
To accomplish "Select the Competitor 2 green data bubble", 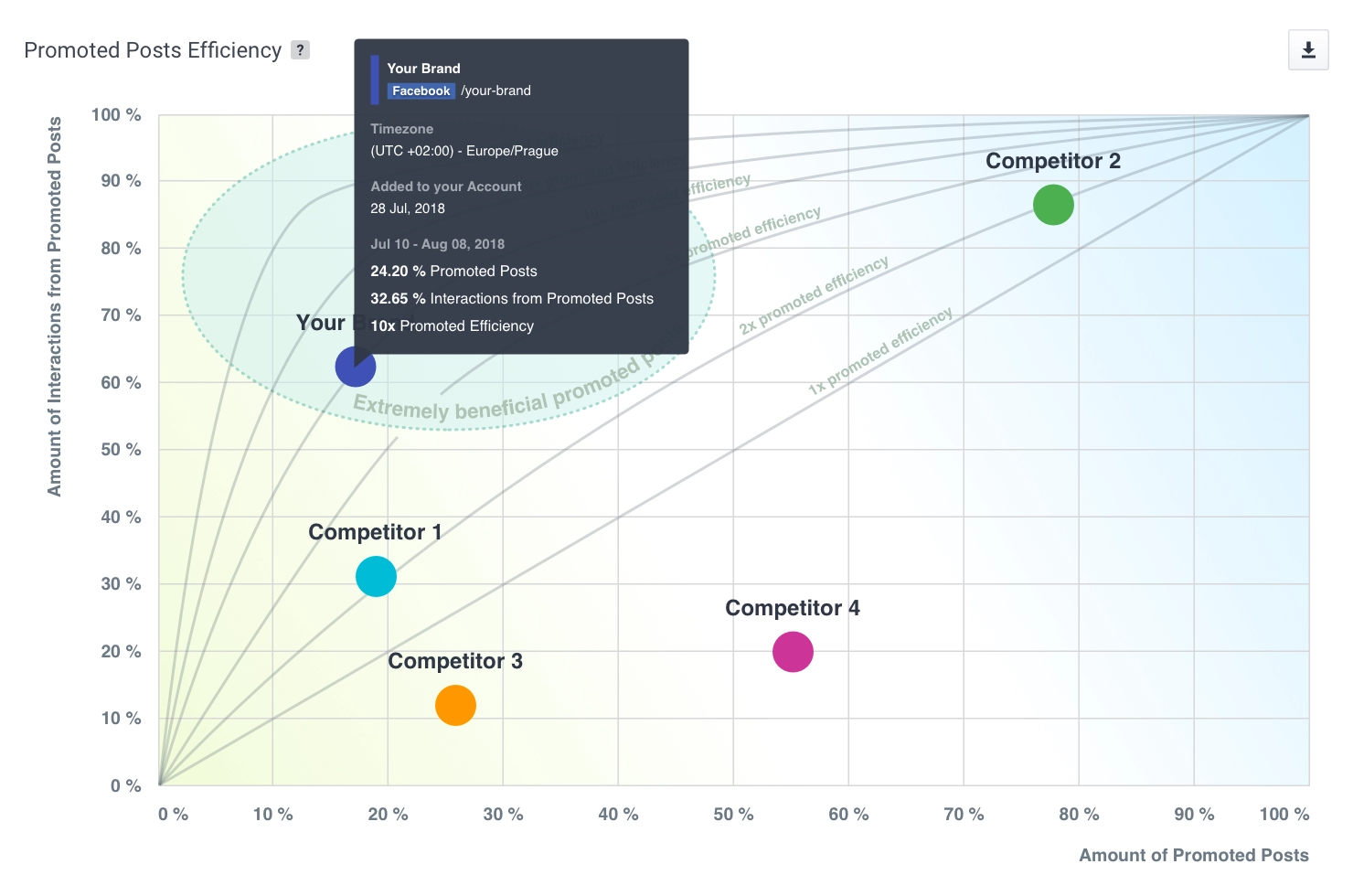I will [1053, 205].
